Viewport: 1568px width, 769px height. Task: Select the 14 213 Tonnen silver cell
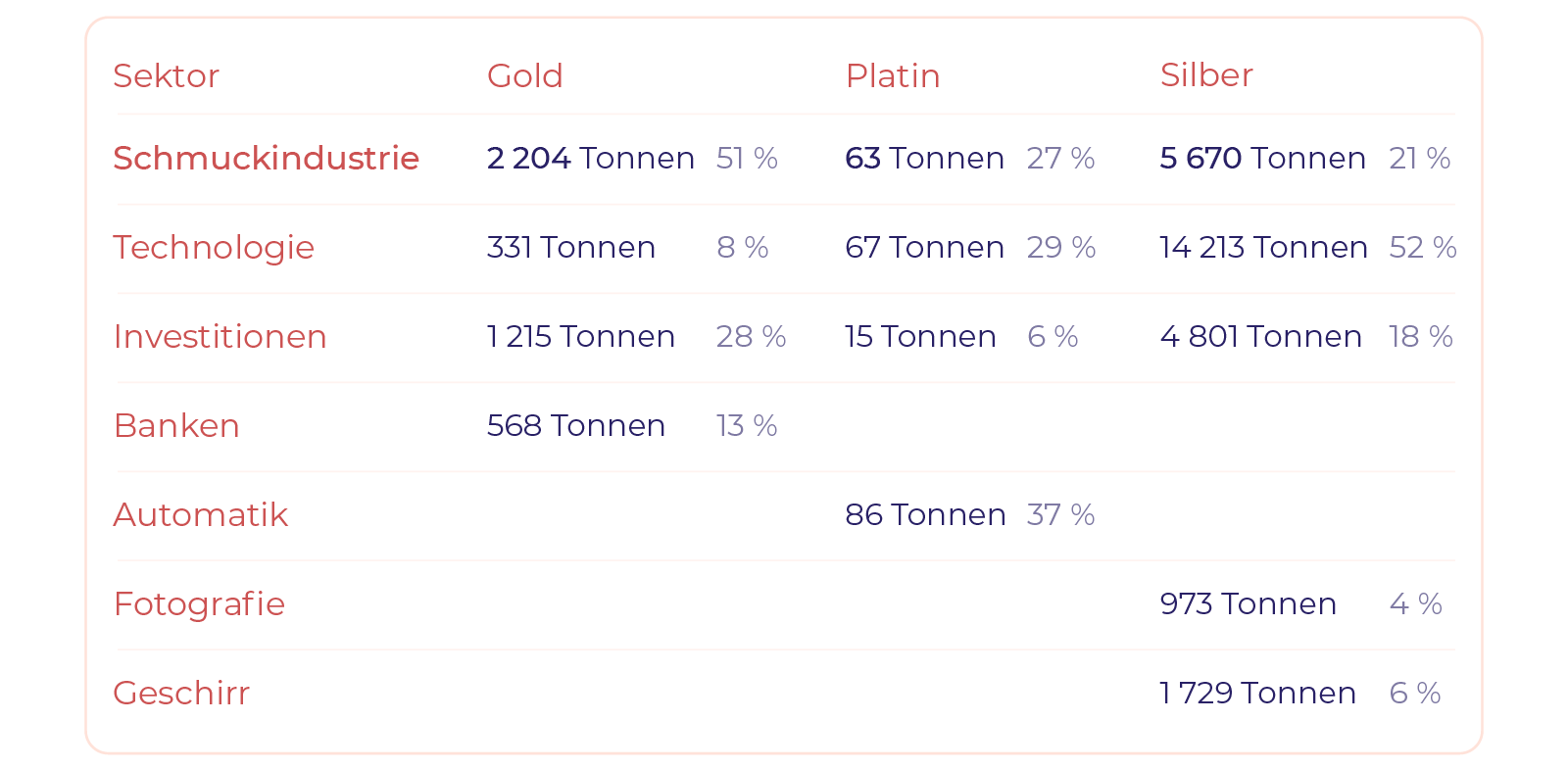[1262, 247]
